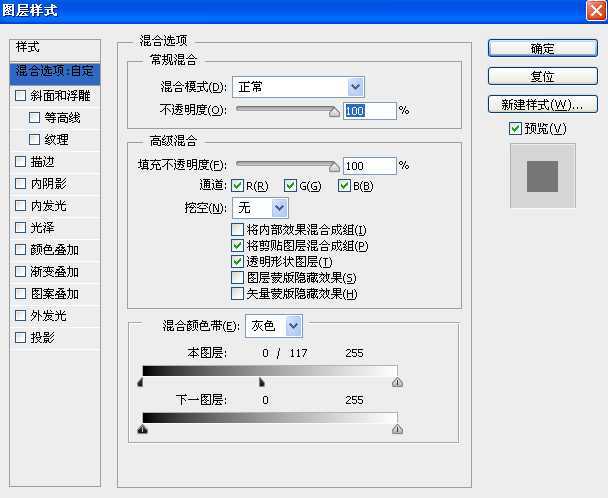Click the 确定 (OK) button
This screenshot has width=608, height=498.
[543, 48]
